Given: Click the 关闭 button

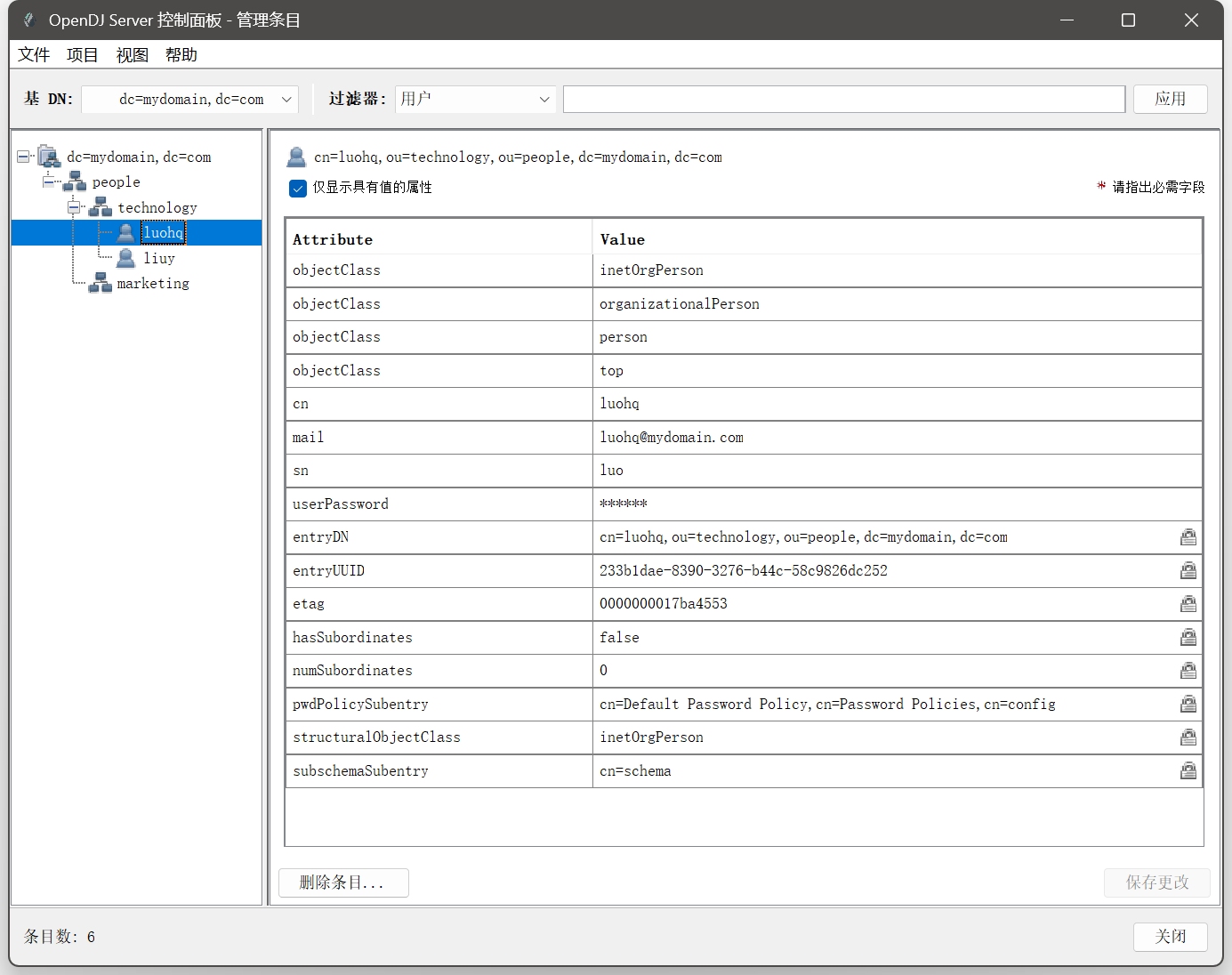Looking at the screenshot, I should pos(1170,937).
